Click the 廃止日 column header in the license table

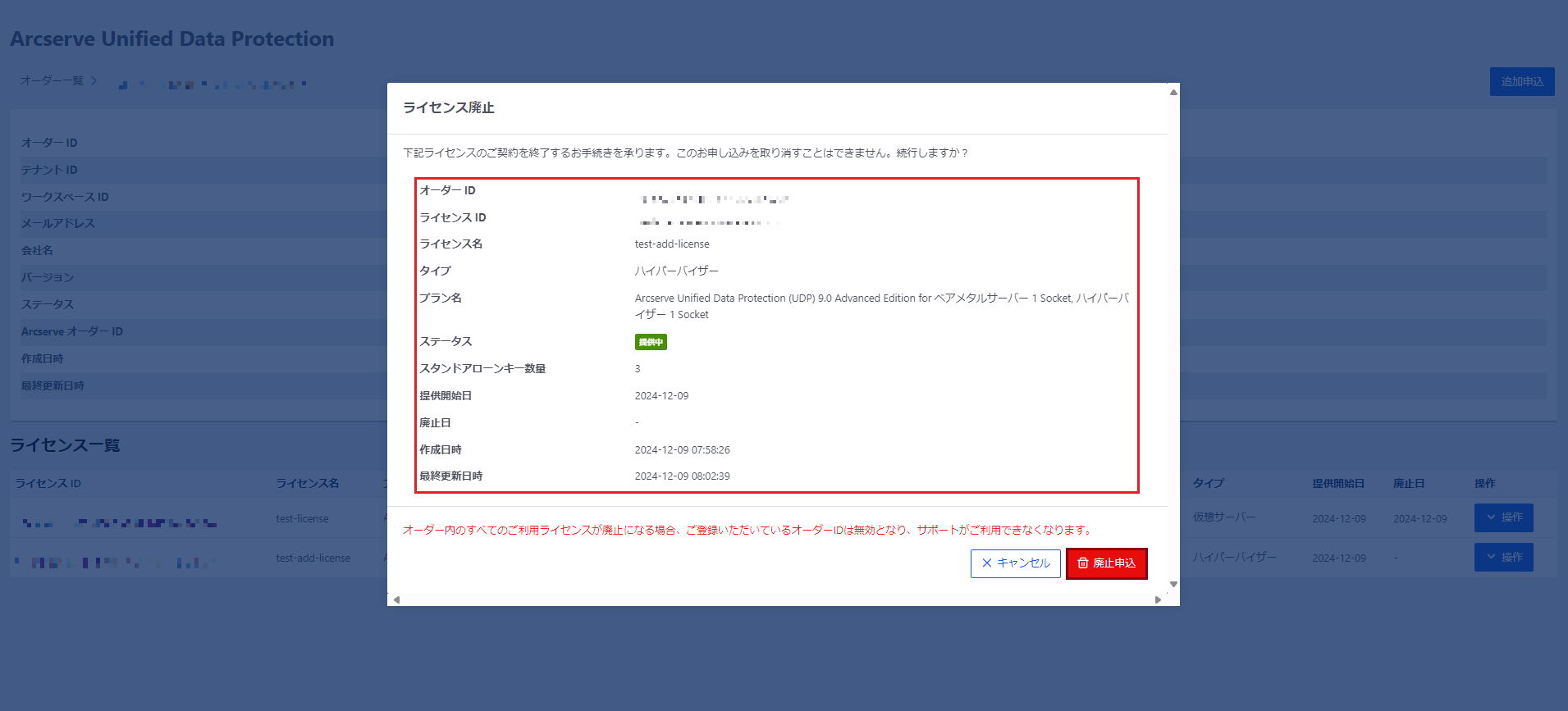point(1409,484)
